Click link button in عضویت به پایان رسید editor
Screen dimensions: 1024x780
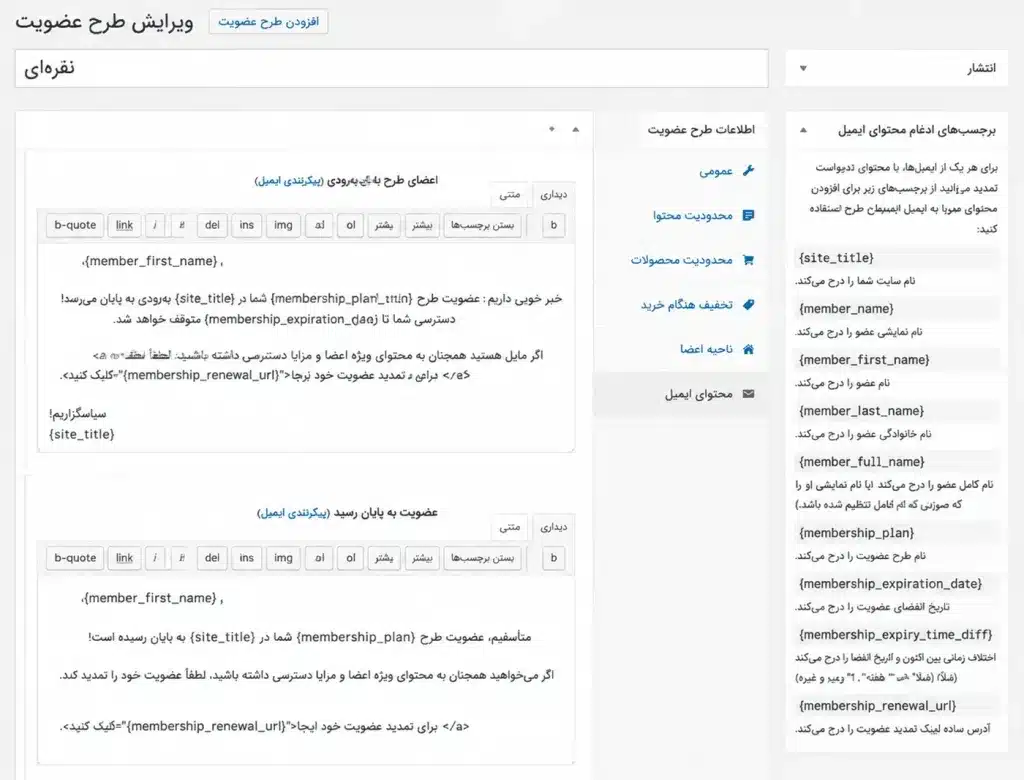click(x=124, y=558)
